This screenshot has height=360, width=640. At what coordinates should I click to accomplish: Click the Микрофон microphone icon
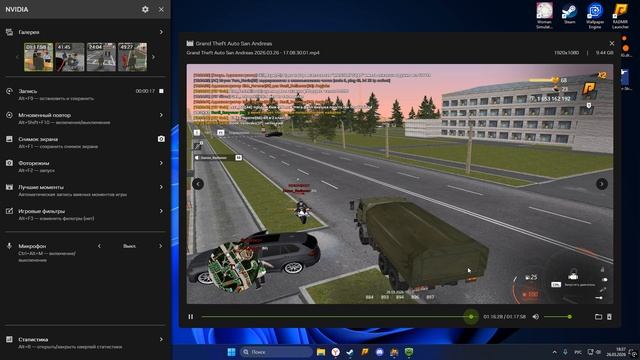(x=9, y=246)
